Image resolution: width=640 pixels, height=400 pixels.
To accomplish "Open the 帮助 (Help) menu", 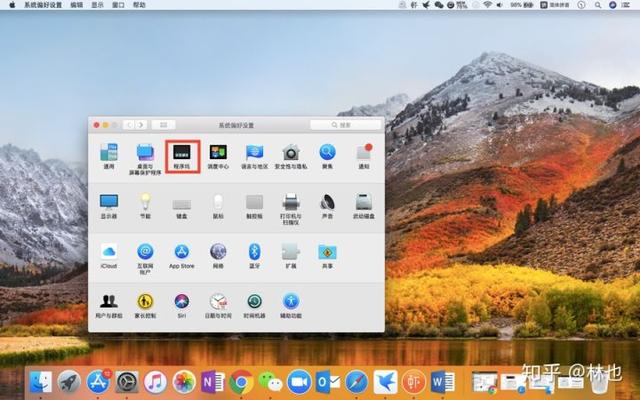I will pos(139,5).
